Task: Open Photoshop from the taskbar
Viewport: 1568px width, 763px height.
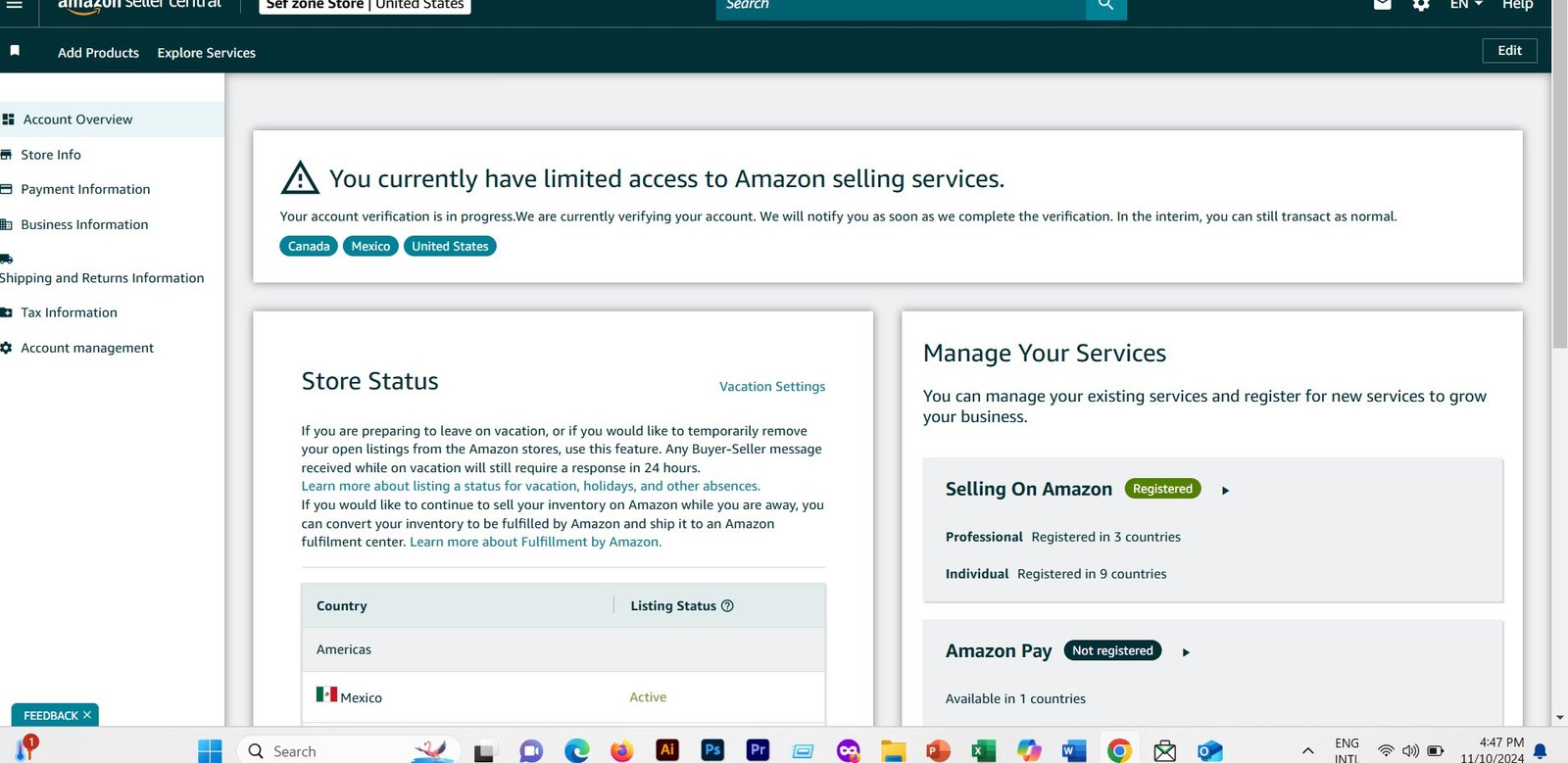Action: pos(712,750)
